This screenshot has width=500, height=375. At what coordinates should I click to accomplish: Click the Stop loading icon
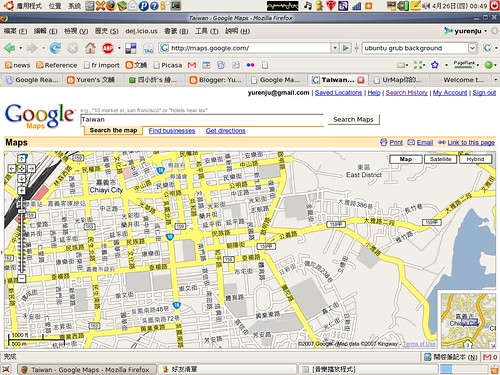72,48
